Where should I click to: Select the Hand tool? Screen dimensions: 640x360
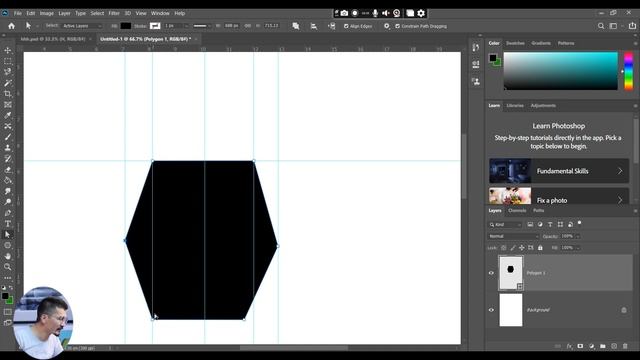click(x=8, y=256)
